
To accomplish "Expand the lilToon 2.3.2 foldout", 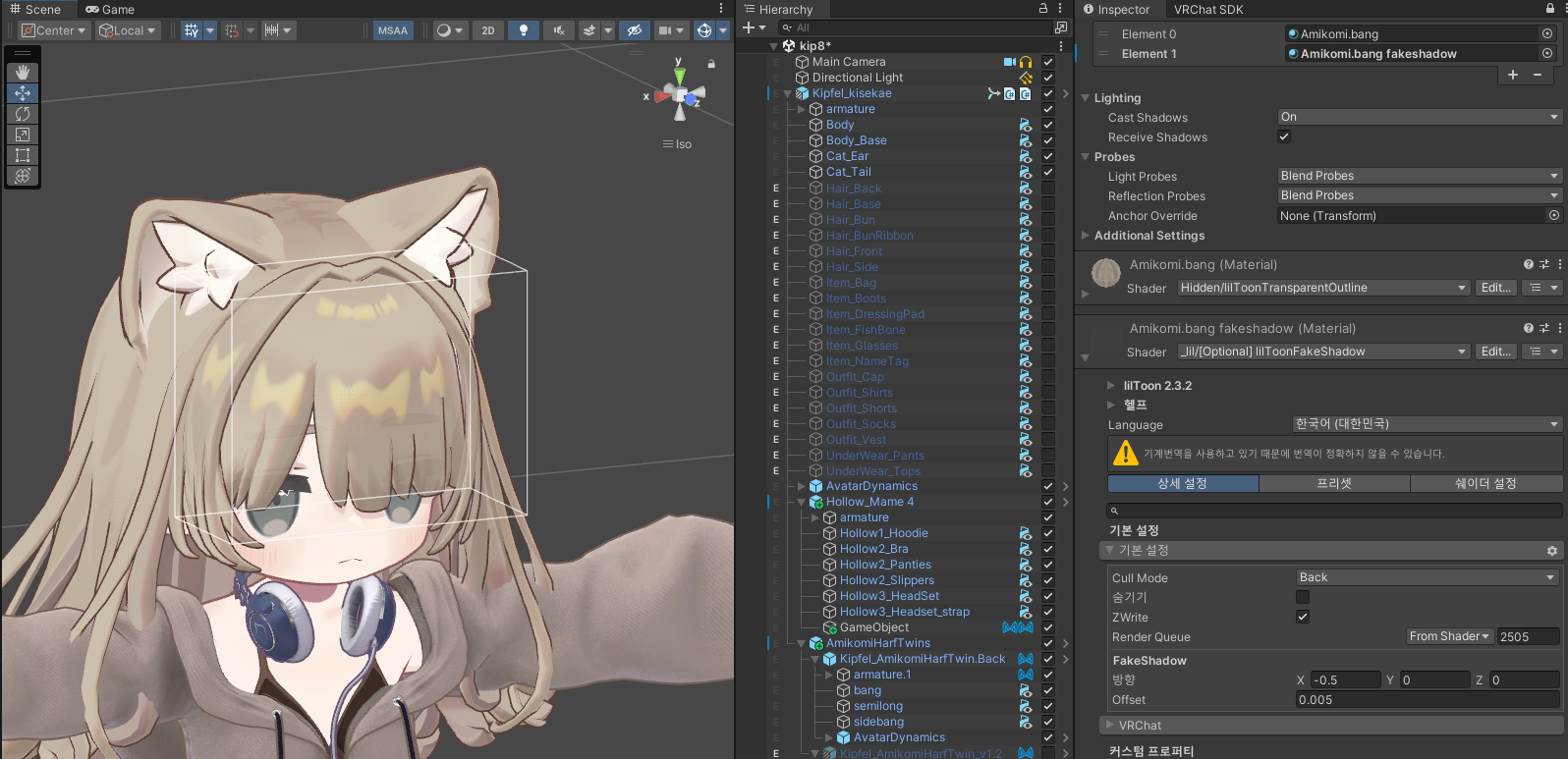I will click(x=1111, y=386).
